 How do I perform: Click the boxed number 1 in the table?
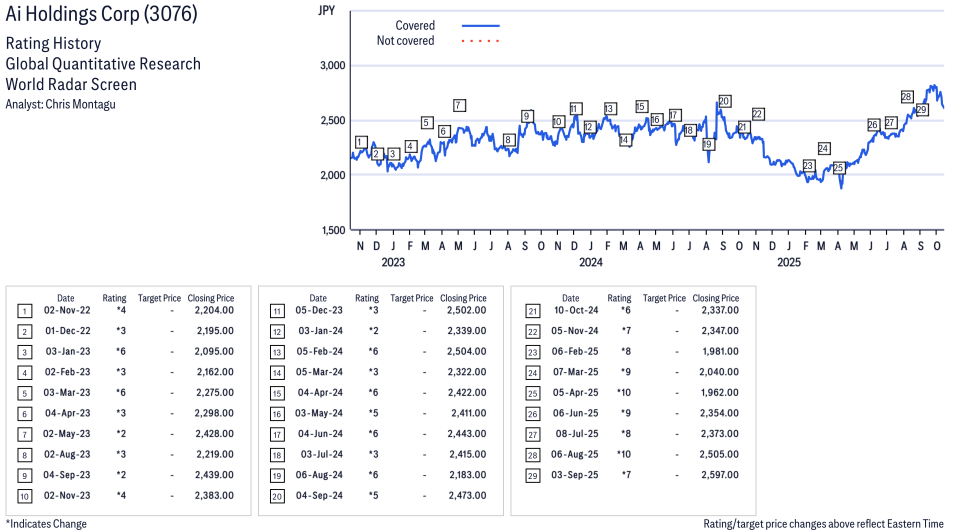point(24,310)
